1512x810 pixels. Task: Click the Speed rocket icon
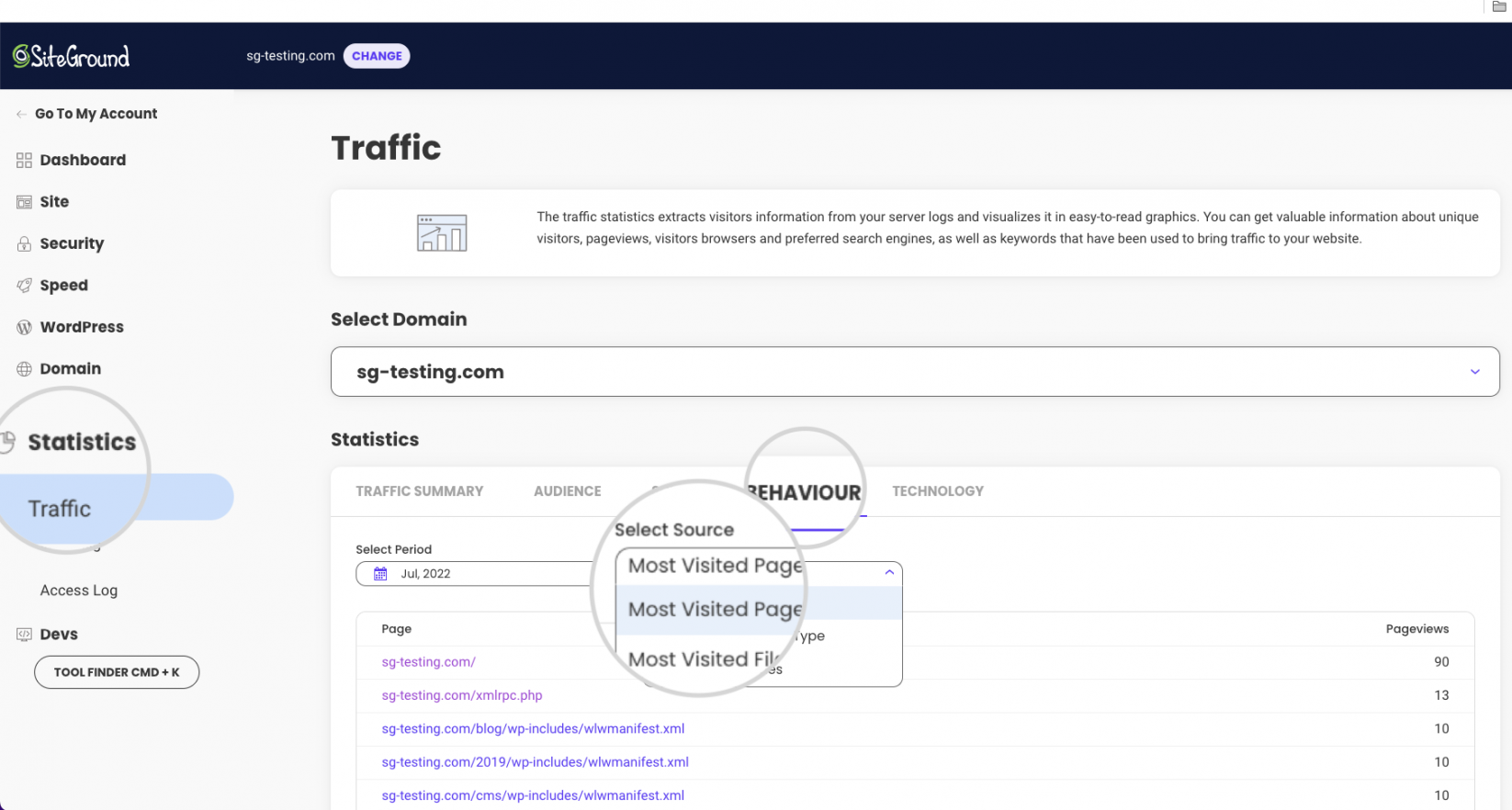click(24, 286)
